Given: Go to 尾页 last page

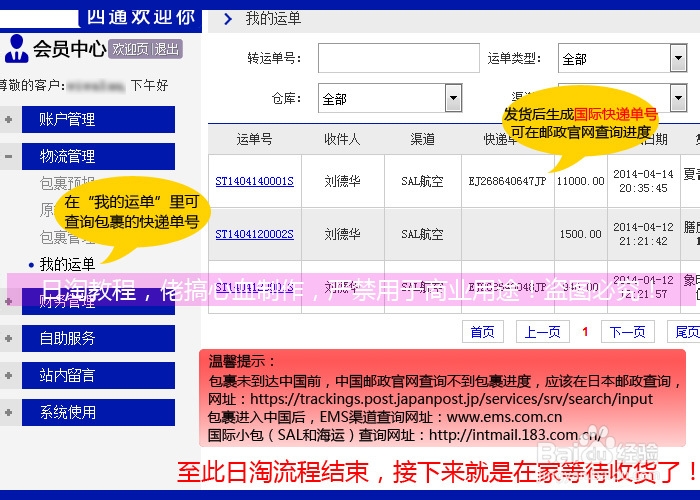Looking at the screenshot, I should pos(685,332).
